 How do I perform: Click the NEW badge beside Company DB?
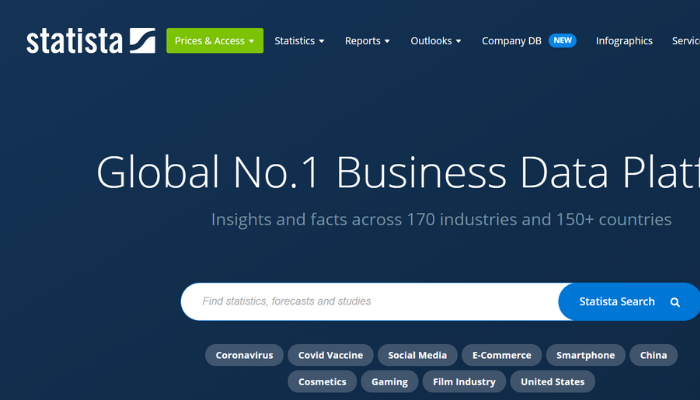click(562, 41)
